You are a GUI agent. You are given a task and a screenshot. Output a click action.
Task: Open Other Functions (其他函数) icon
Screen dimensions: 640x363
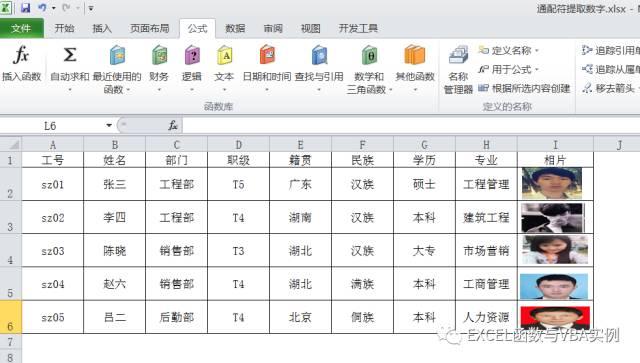click(415, 55)
